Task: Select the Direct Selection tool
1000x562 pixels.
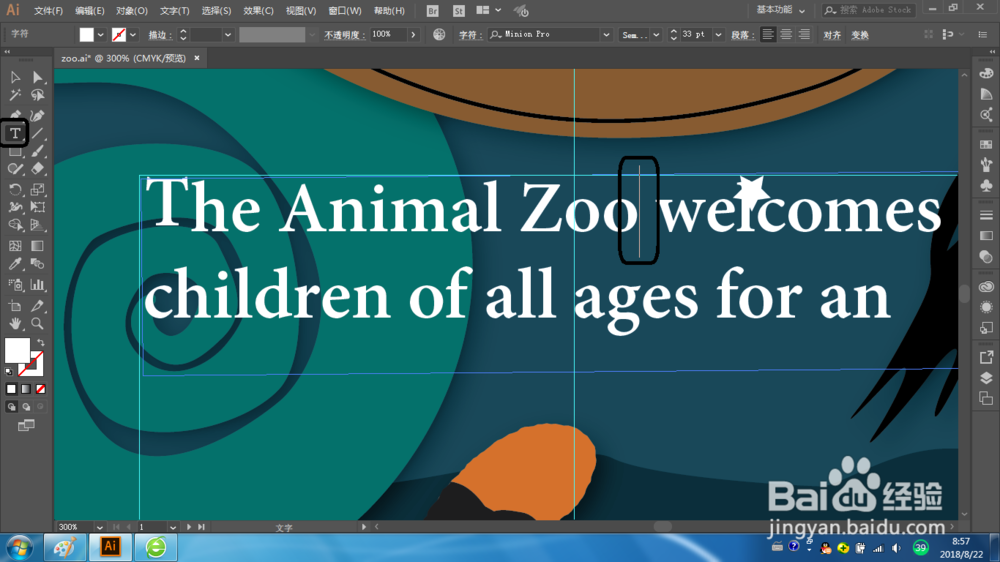Action: click(38, 77)
